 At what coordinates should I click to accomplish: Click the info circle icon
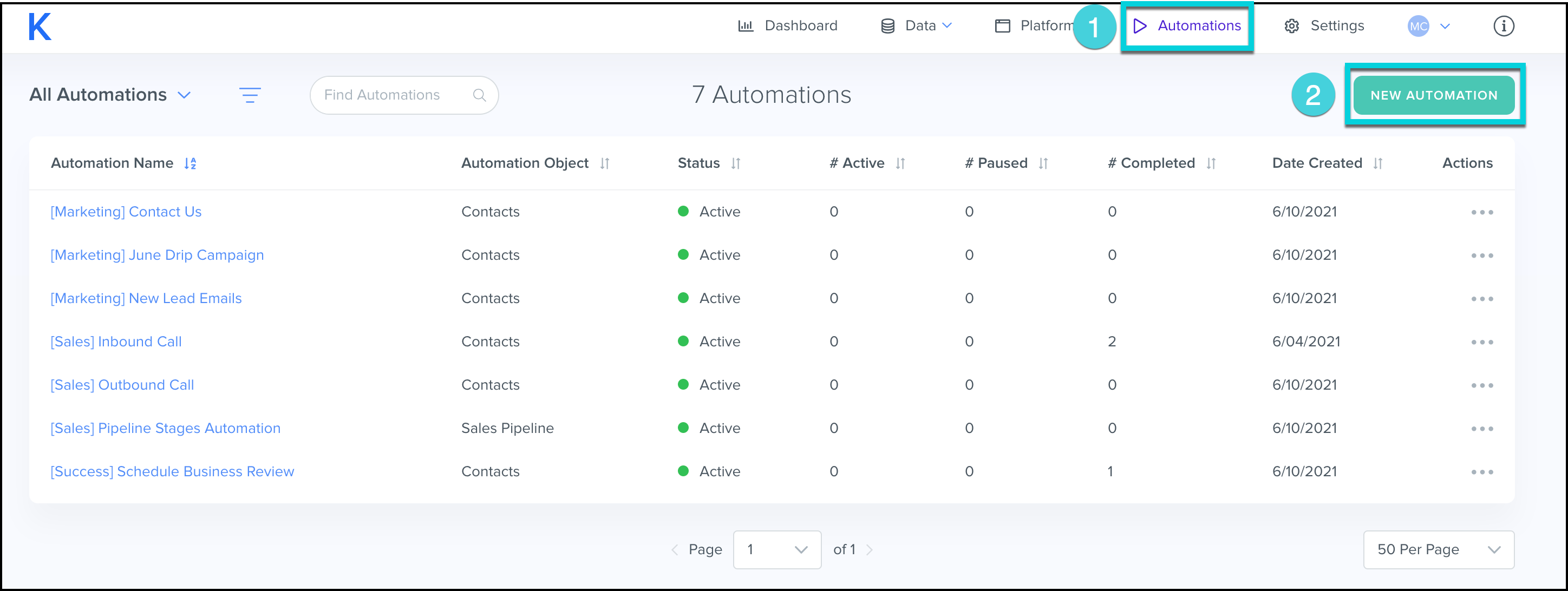tap(1503, 26)
